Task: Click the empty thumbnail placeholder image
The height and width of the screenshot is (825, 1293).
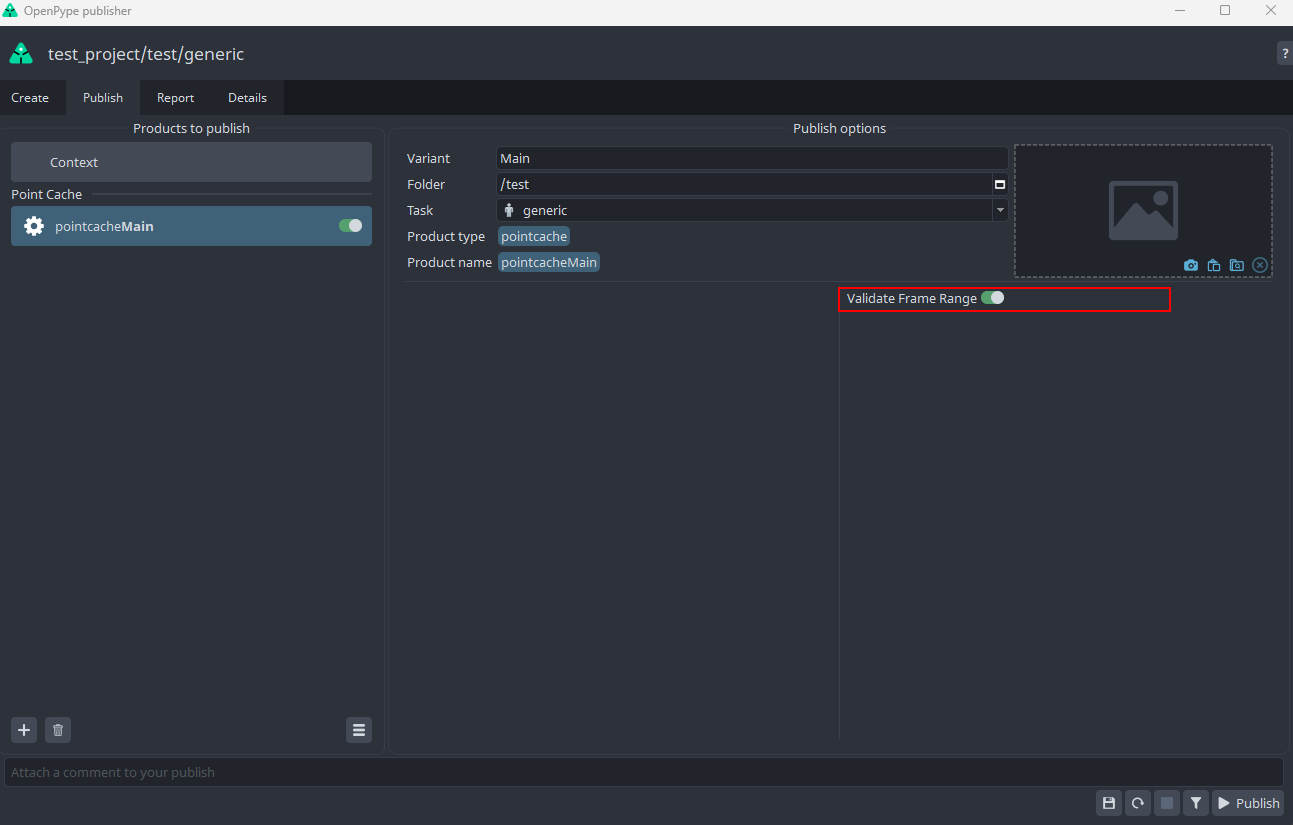Action: [x=1143, y=210]
